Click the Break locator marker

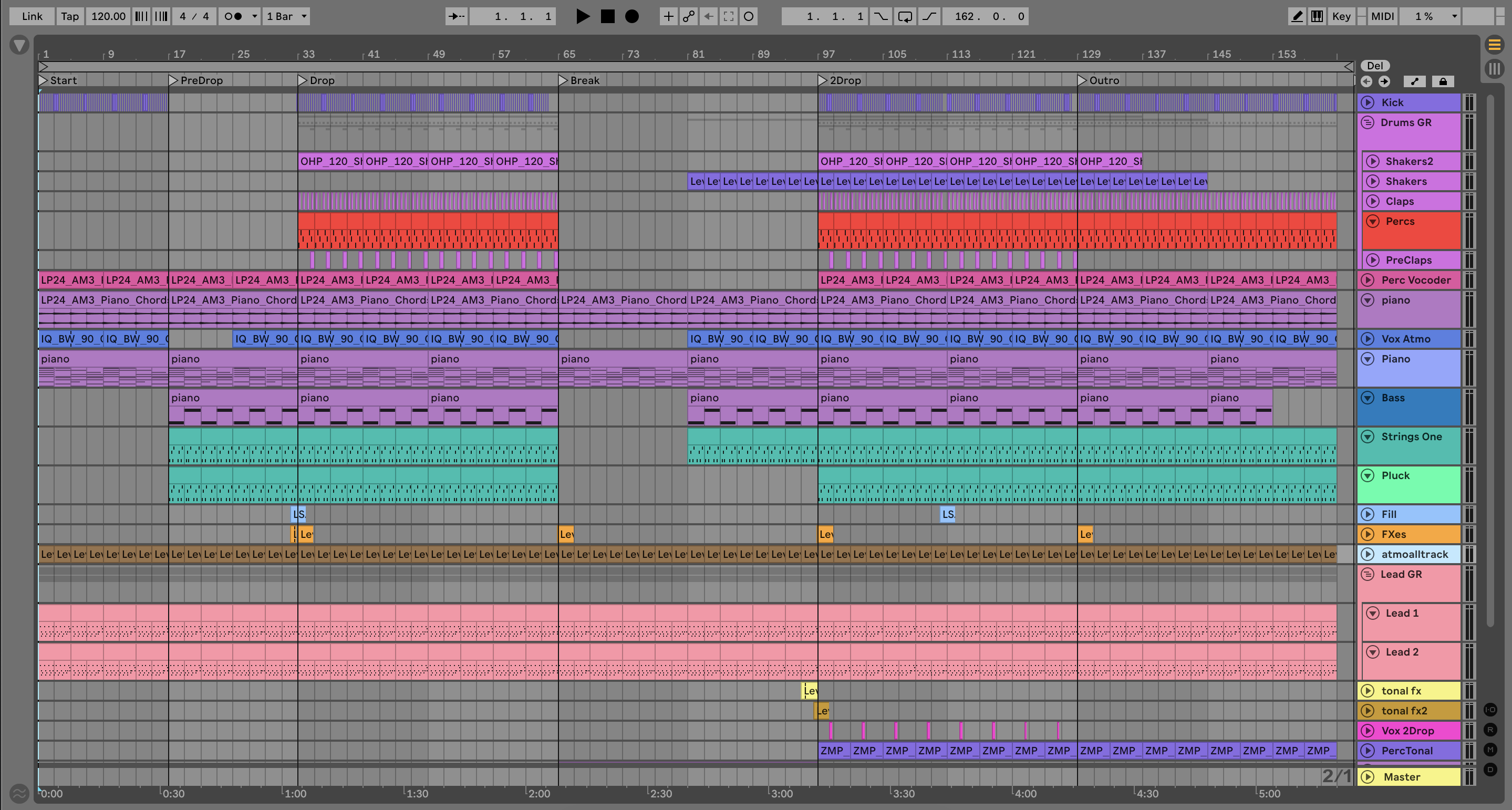pos(564,80)
